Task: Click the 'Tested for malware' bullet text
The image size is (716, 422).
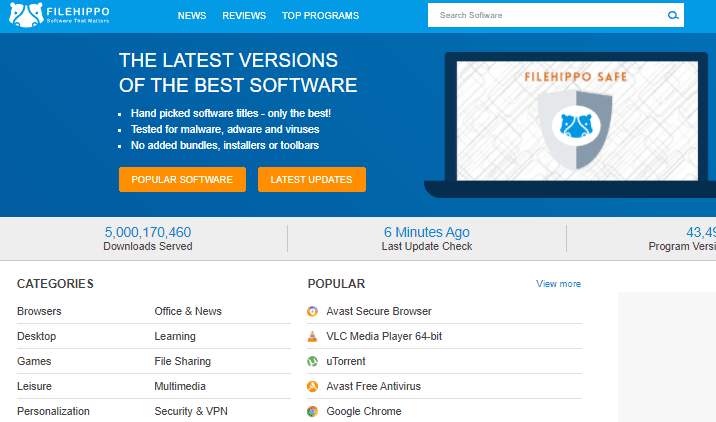Action: [x=225, y=129]
